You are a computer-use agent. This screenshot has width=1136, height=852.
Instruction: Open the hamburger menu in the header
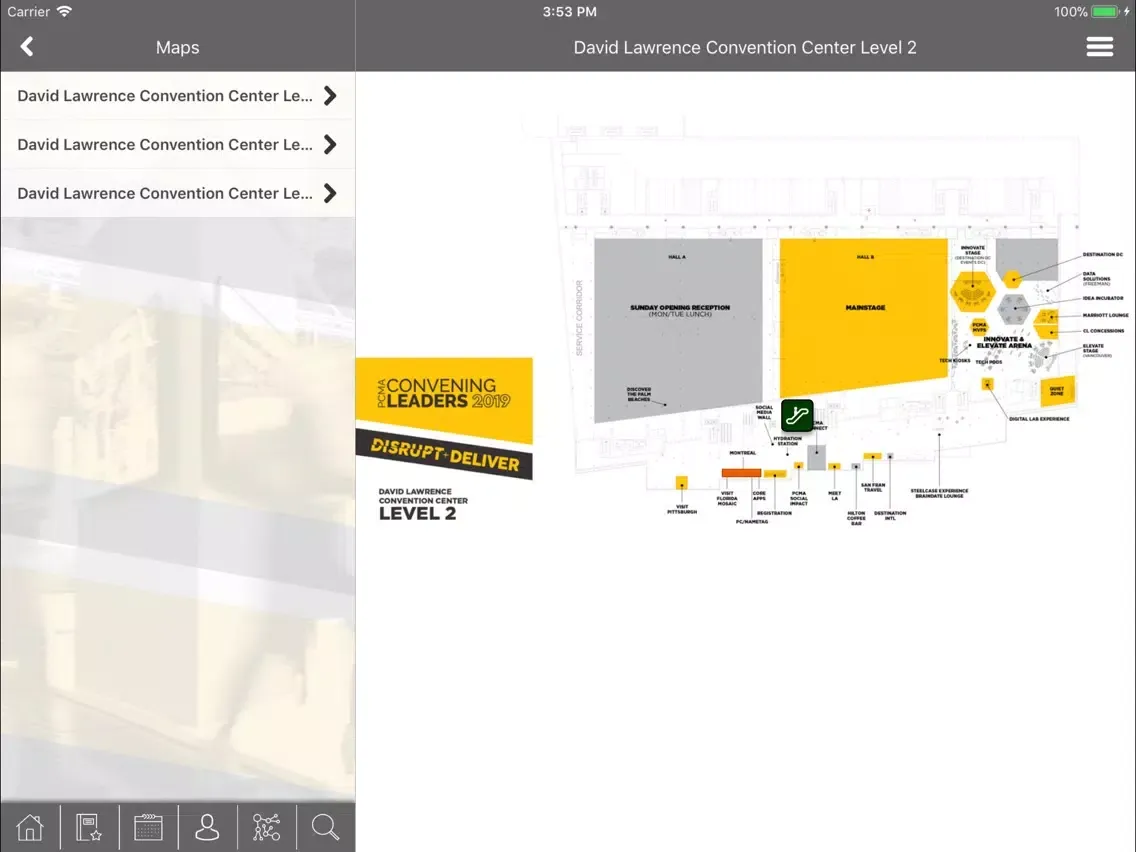click(x=1099, y=47)
